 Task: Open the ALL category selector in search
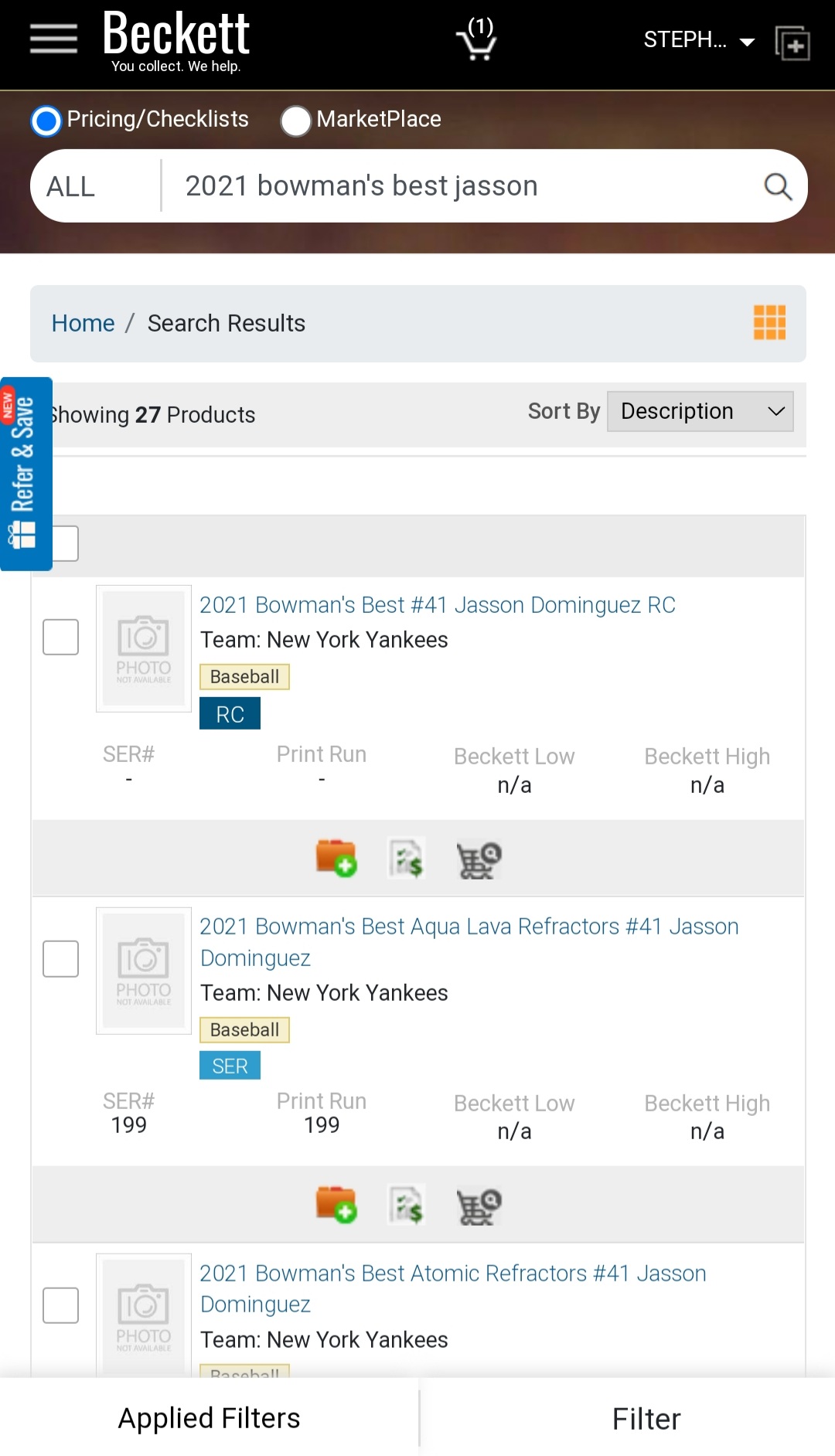[94, 186]
